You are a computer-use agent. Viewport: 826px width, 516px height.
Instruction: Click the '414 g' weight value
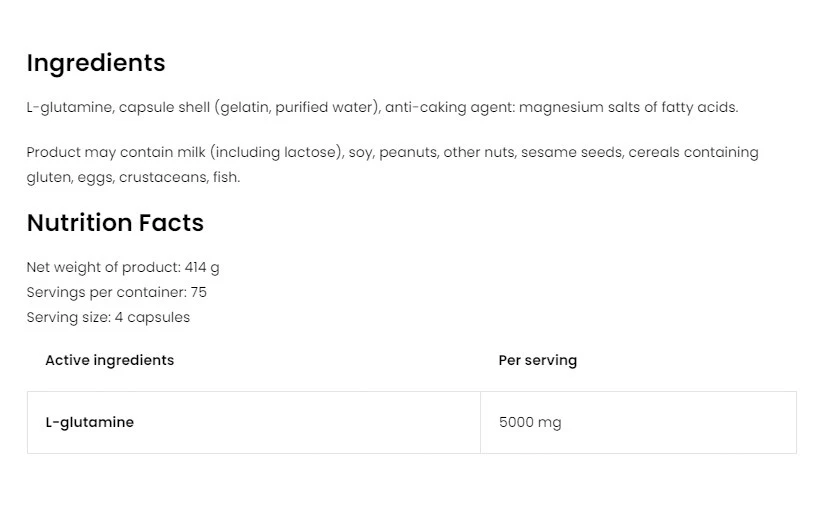(x=202, y=267)
